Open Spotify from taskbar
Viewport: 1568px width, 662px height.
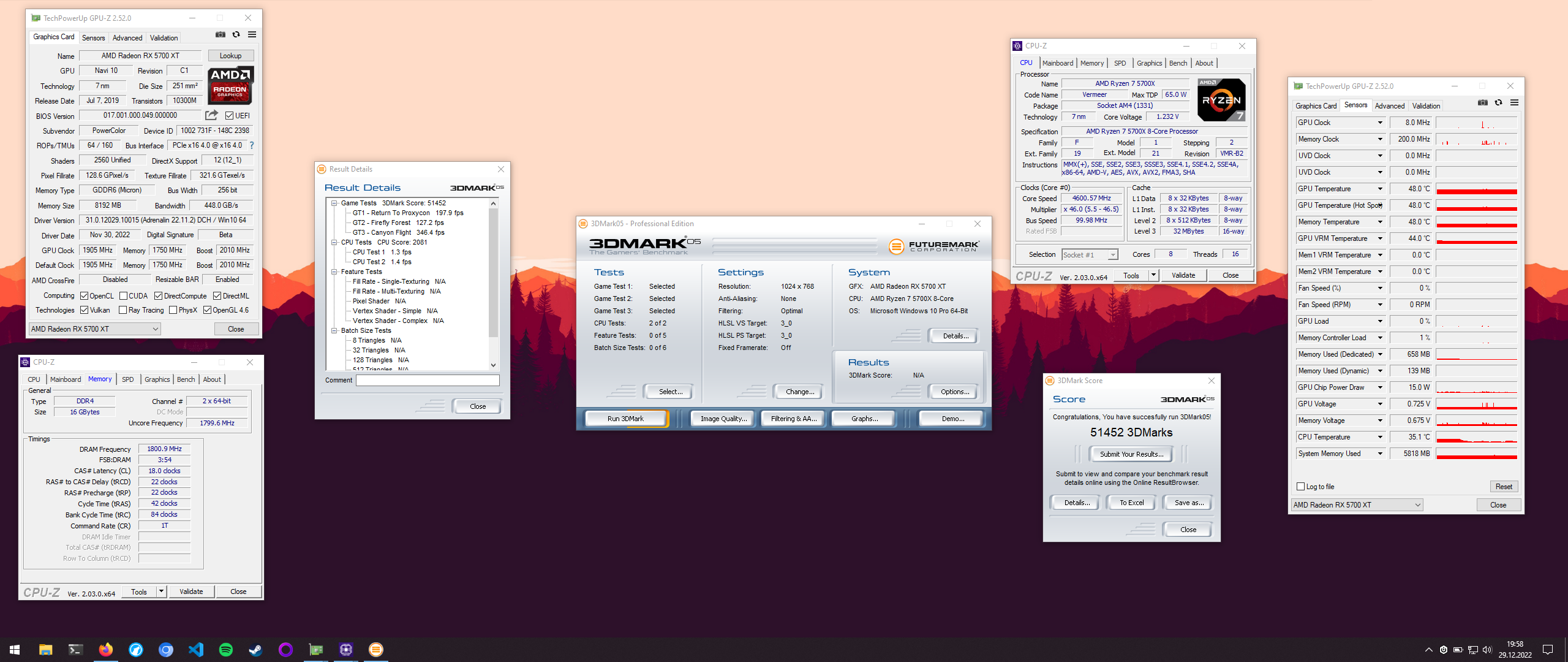(x=225, y=650)
